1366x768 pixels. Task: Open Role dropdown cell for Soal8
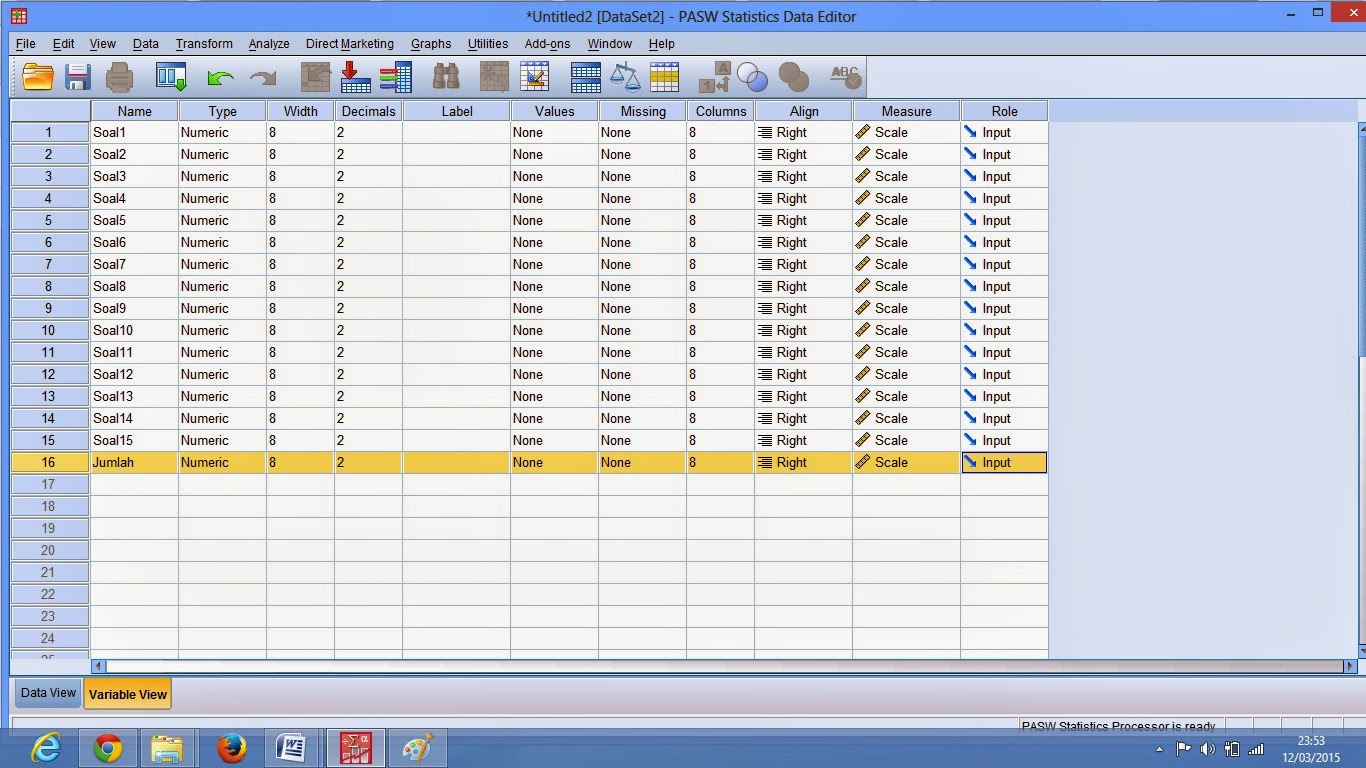[1004, 286]
